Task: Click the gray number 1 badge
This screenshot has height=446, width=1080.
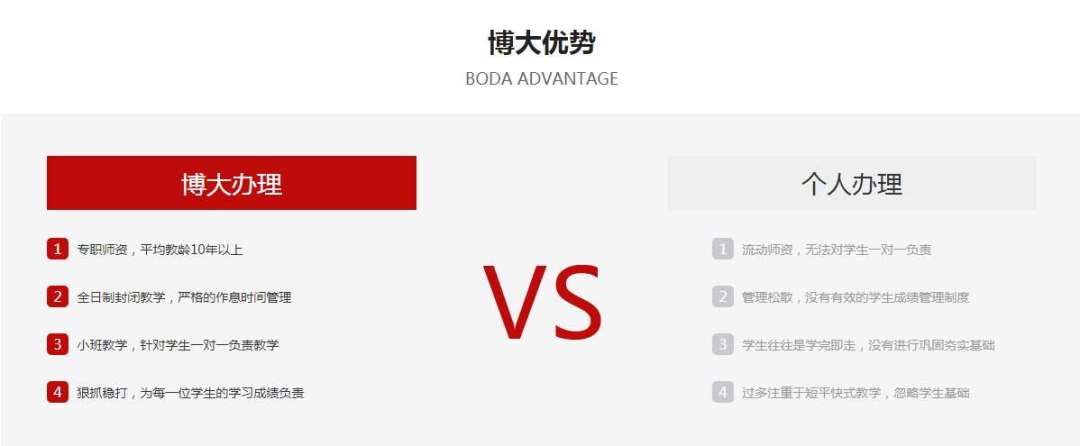Action: pos(723,248)
